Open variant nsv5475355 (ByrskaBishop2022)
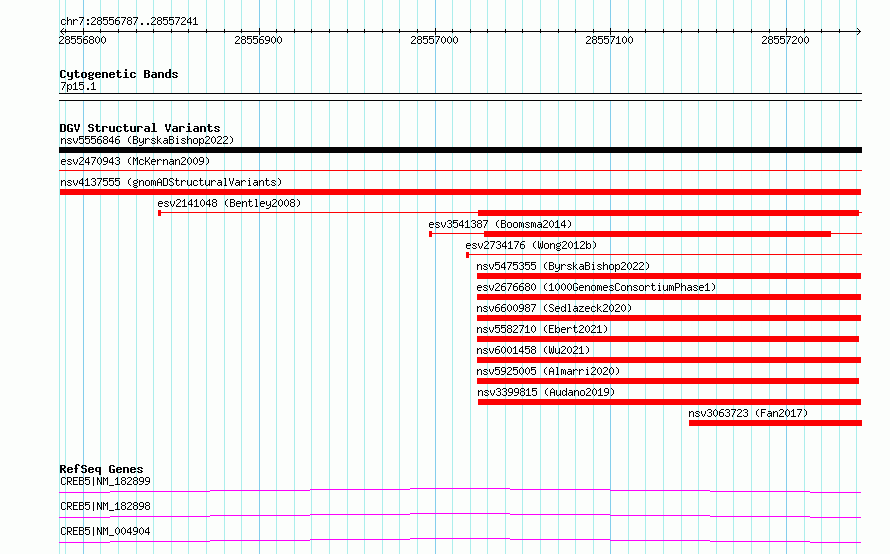The image size is (890, 554). coord(563,266)
